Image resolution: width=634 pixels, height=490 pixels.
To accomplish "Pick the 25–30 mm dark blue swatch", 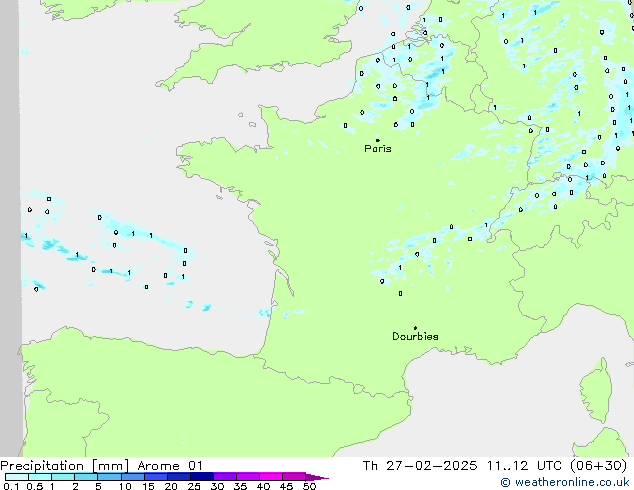I will pos(201,477).
